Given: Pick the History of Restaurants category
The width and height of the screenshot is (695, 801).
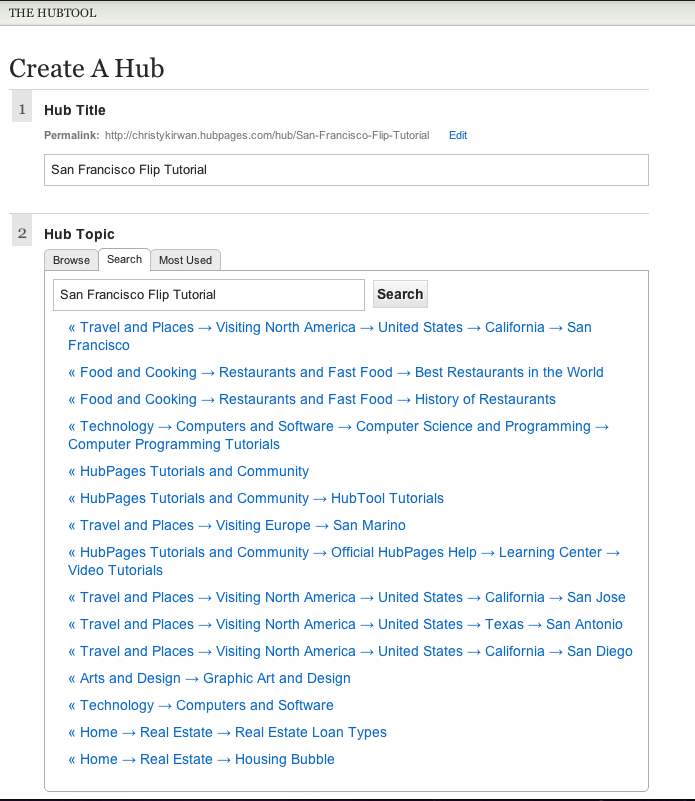Looking at the screenshot, I should click(x=310, y=399).
